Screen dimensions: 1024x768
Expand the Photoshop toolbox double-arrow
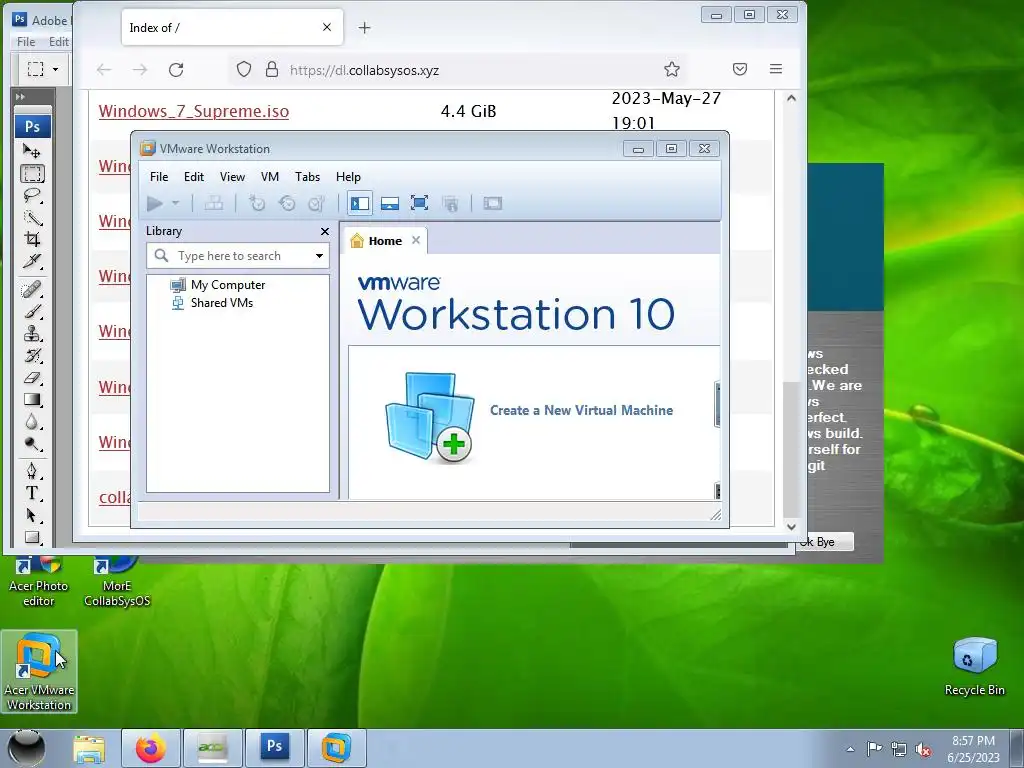click(20, 97)
